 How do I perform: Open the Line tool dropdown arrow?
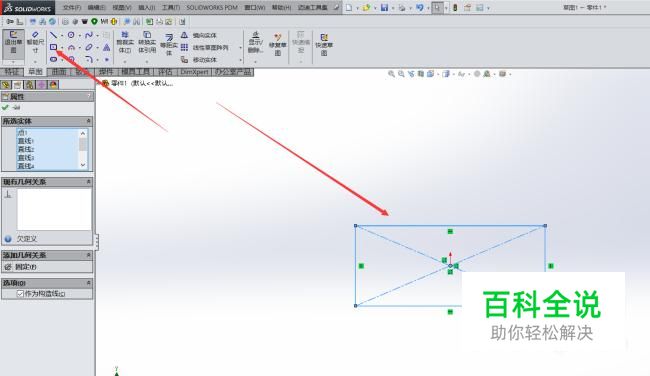[62, 36]
